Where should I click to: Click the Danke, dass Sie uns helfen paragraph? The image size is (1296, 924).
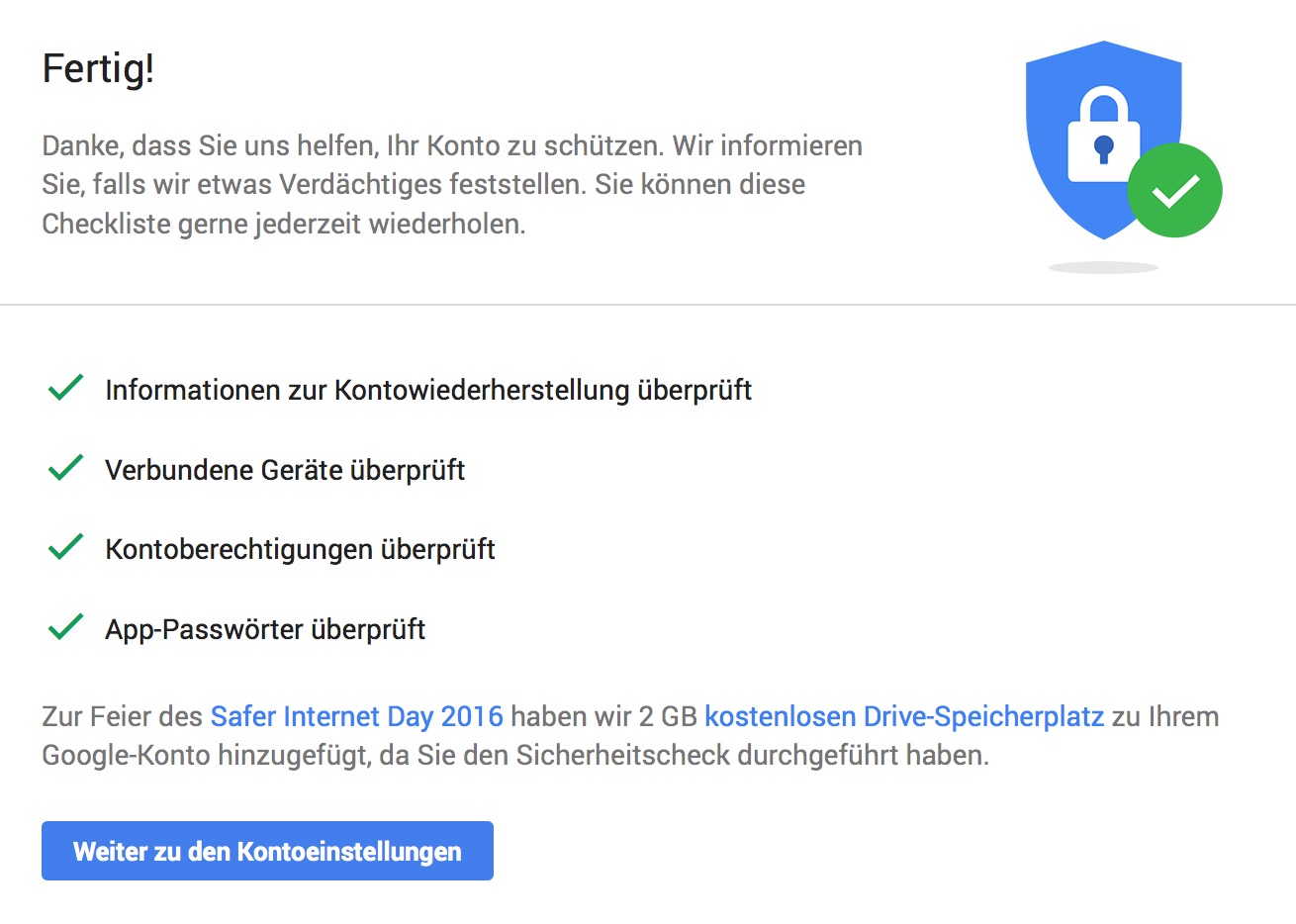click(452, 185)
